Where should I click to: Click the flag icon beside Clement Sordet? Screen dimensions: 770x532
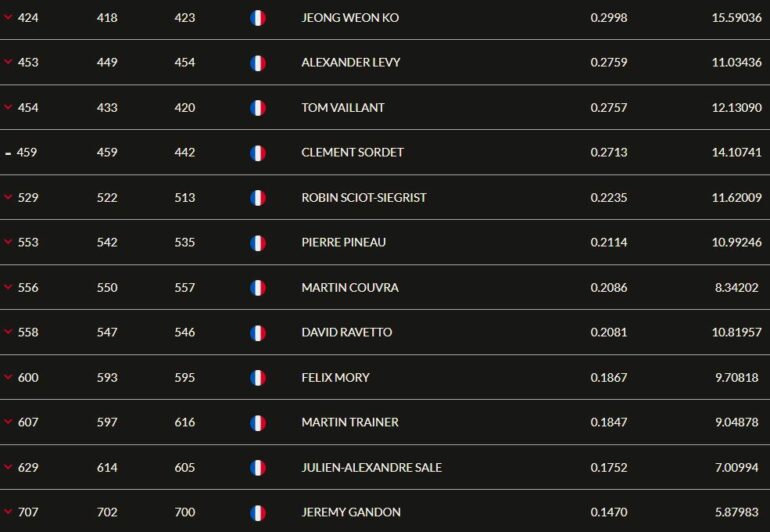257,153
